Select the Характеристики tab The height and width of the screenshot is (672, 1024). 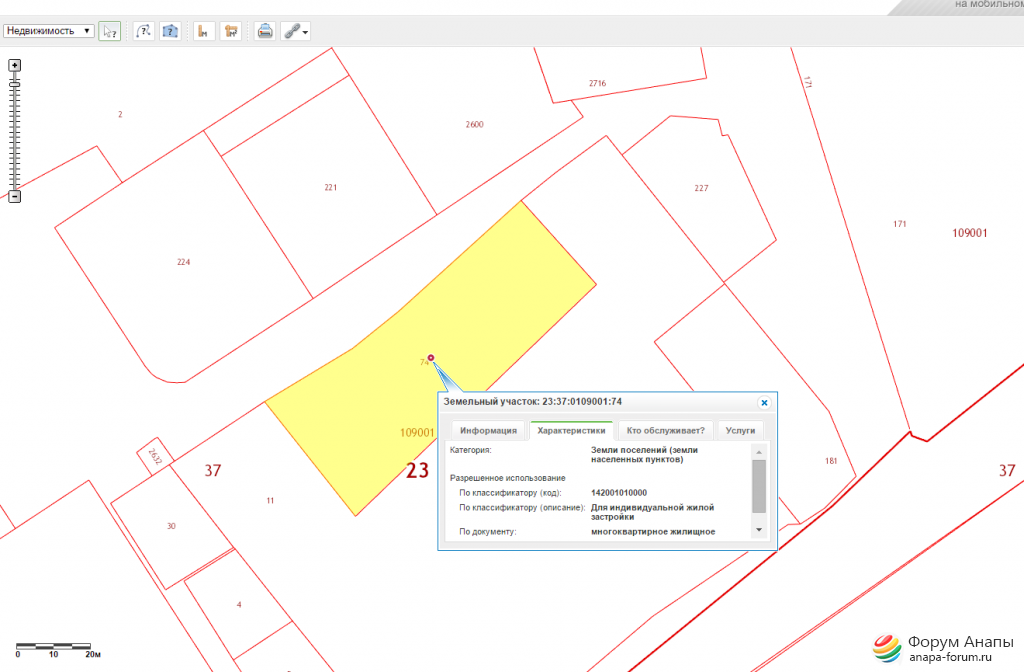[x=571, y=431]
